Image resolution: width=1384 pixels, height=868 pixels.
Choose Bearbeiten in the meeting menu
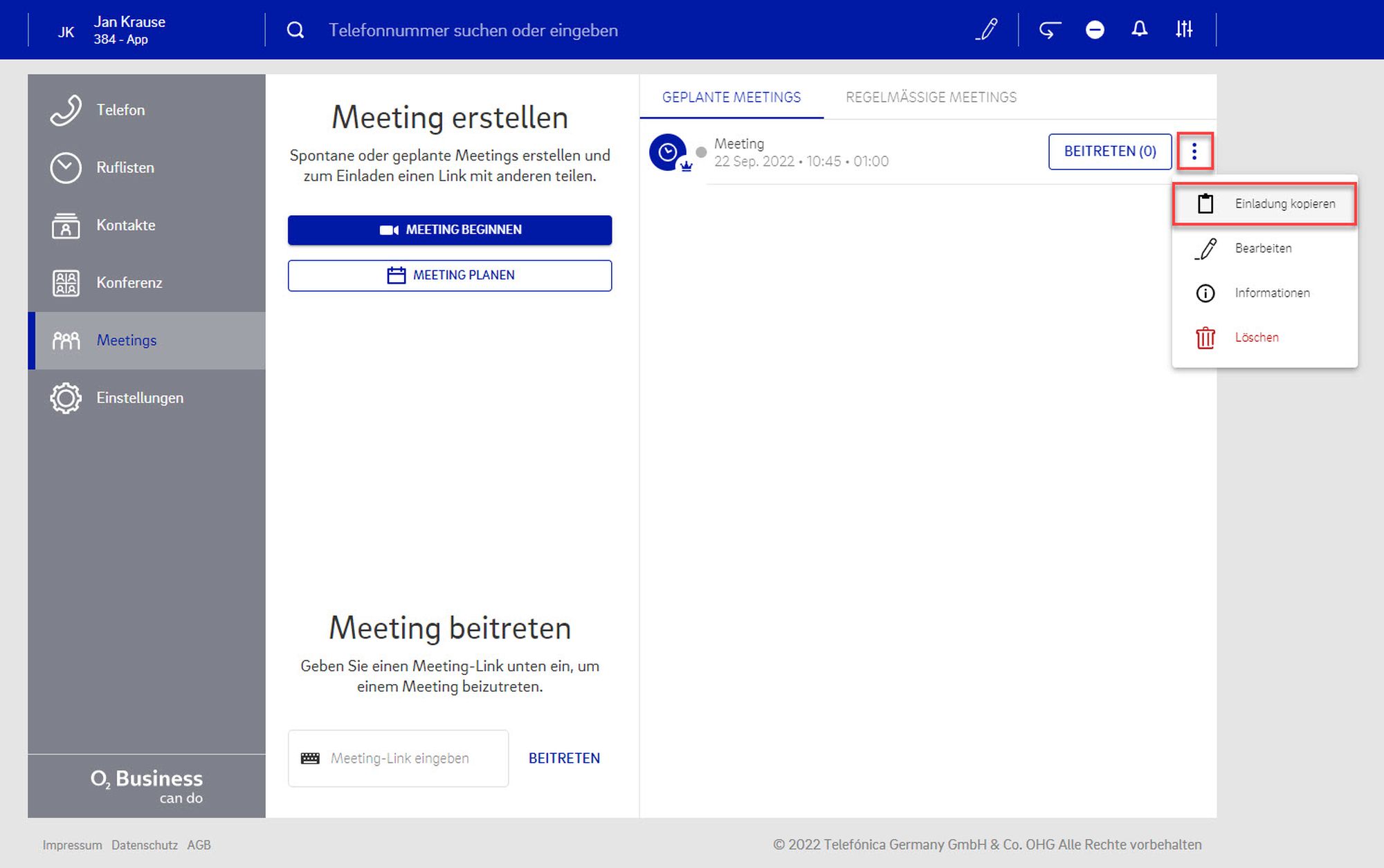[1263, 248]
